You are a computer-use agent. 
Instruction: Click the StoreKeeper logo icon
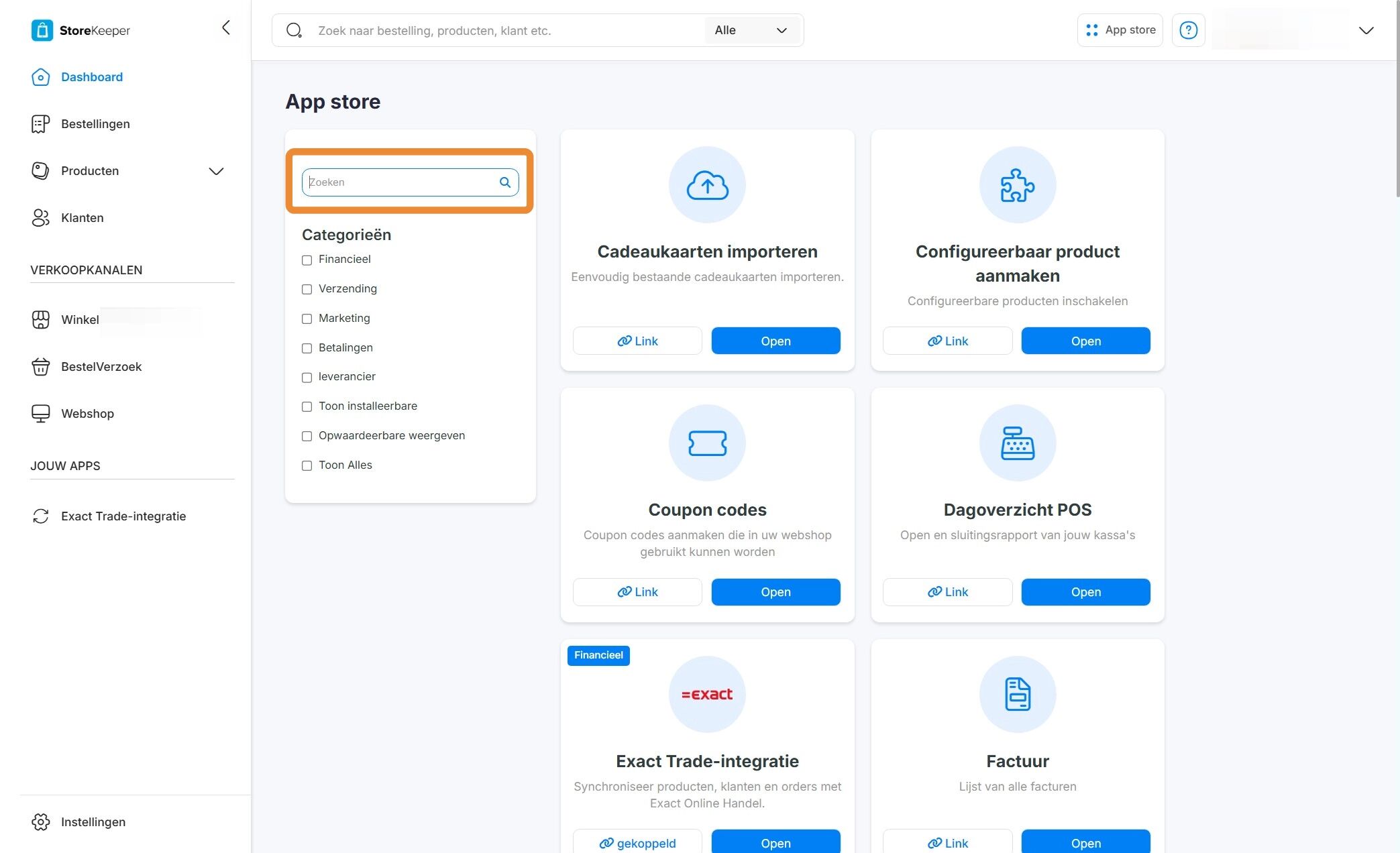pyautogui.click(x=42, y=30)
